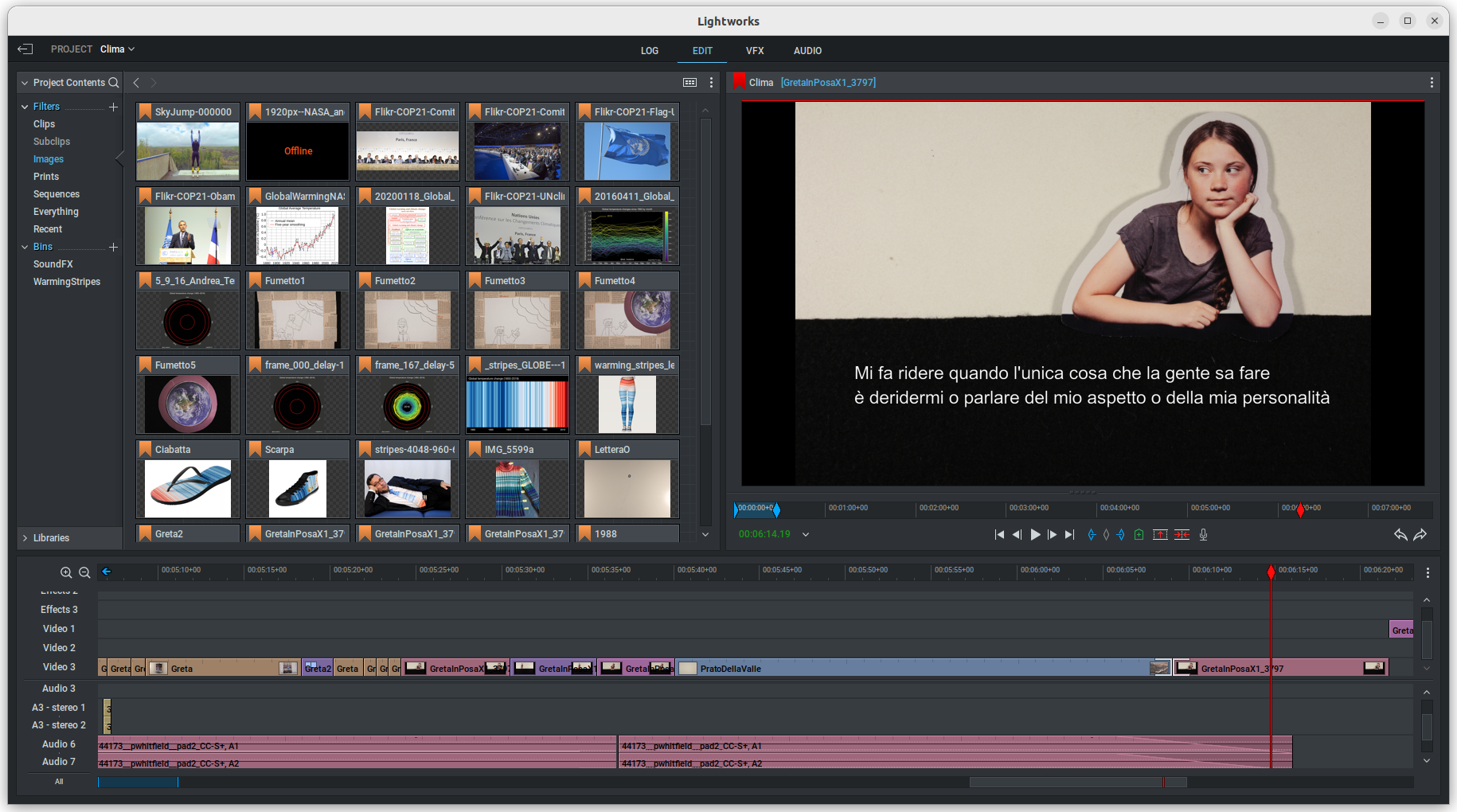Toggle the Video 3 track selection
This screenshot has width=1457, height=812.
(59, 667)
